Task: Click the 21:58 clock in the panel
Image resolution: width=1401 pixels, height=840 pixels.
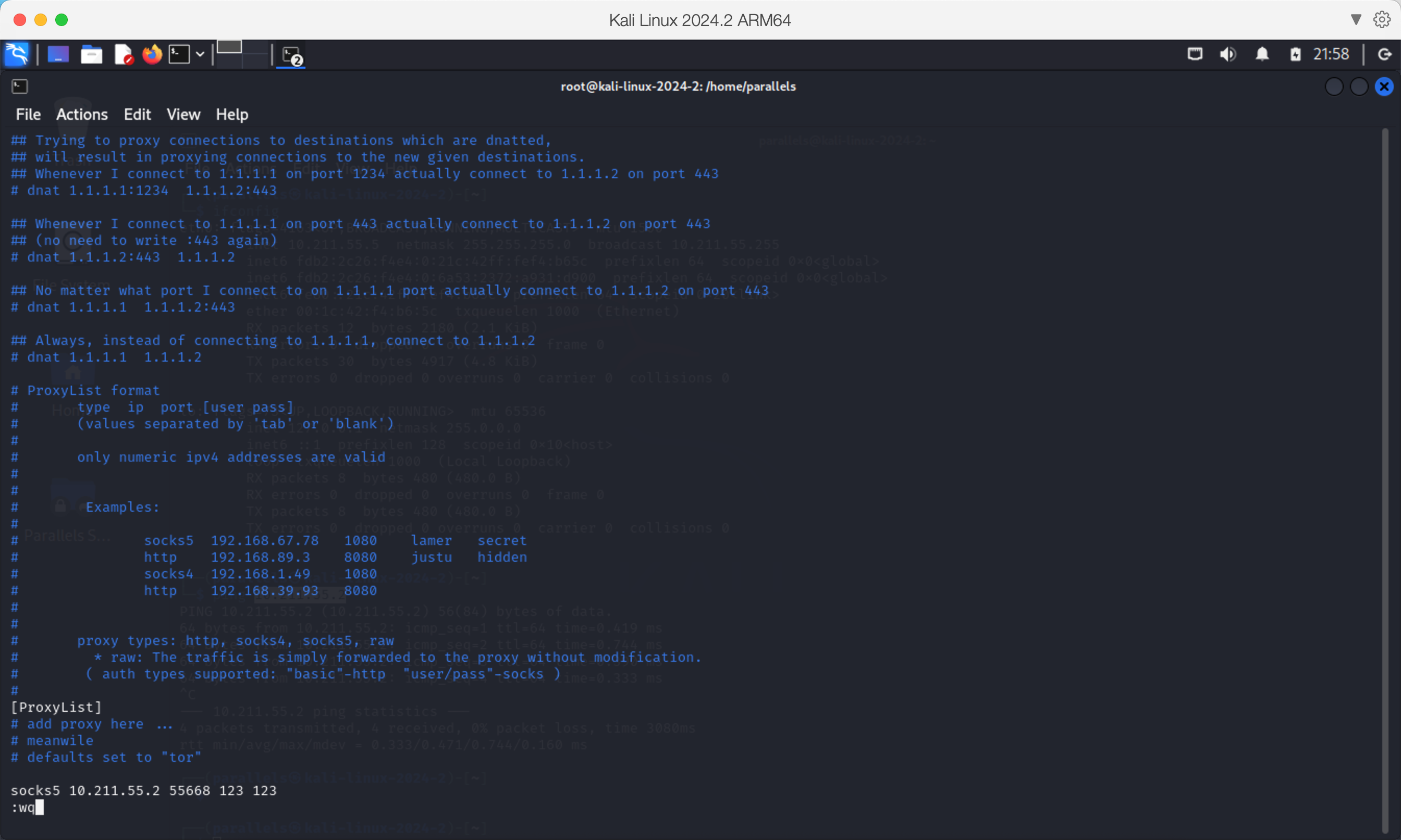Action: pos(1331,54)
